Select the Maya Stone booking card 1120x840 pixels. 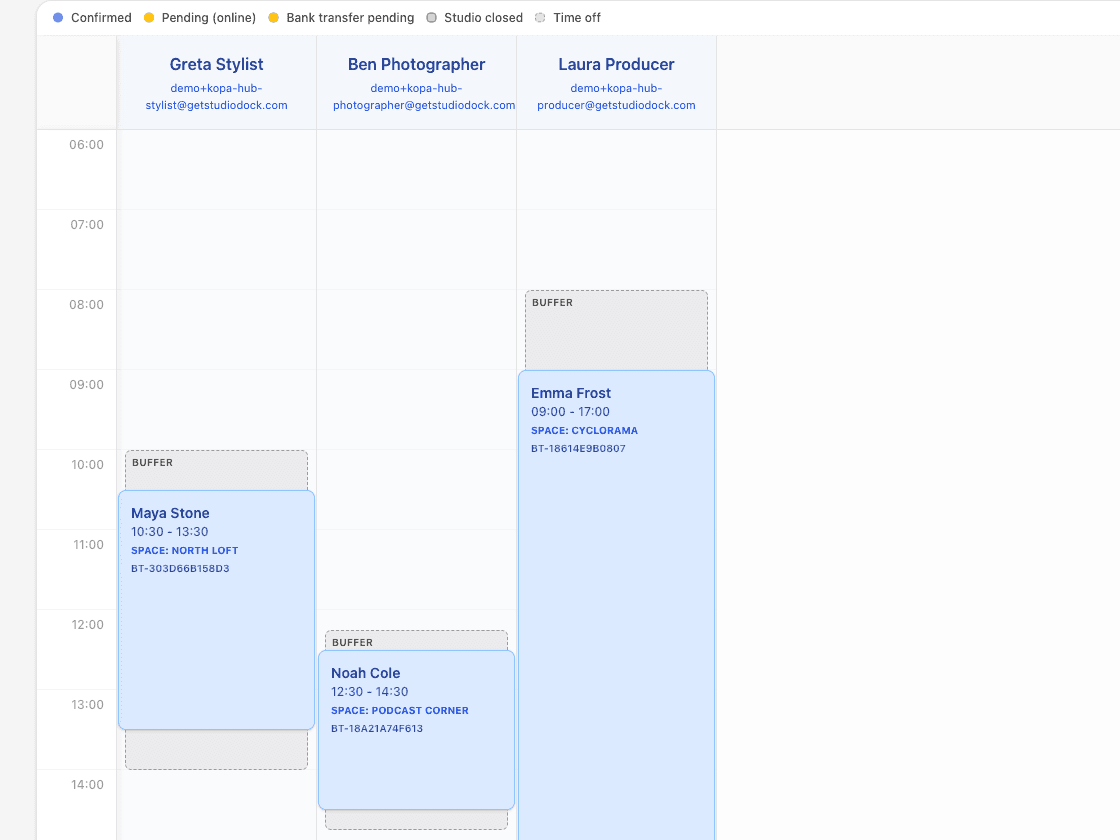[x=216, y=600]
